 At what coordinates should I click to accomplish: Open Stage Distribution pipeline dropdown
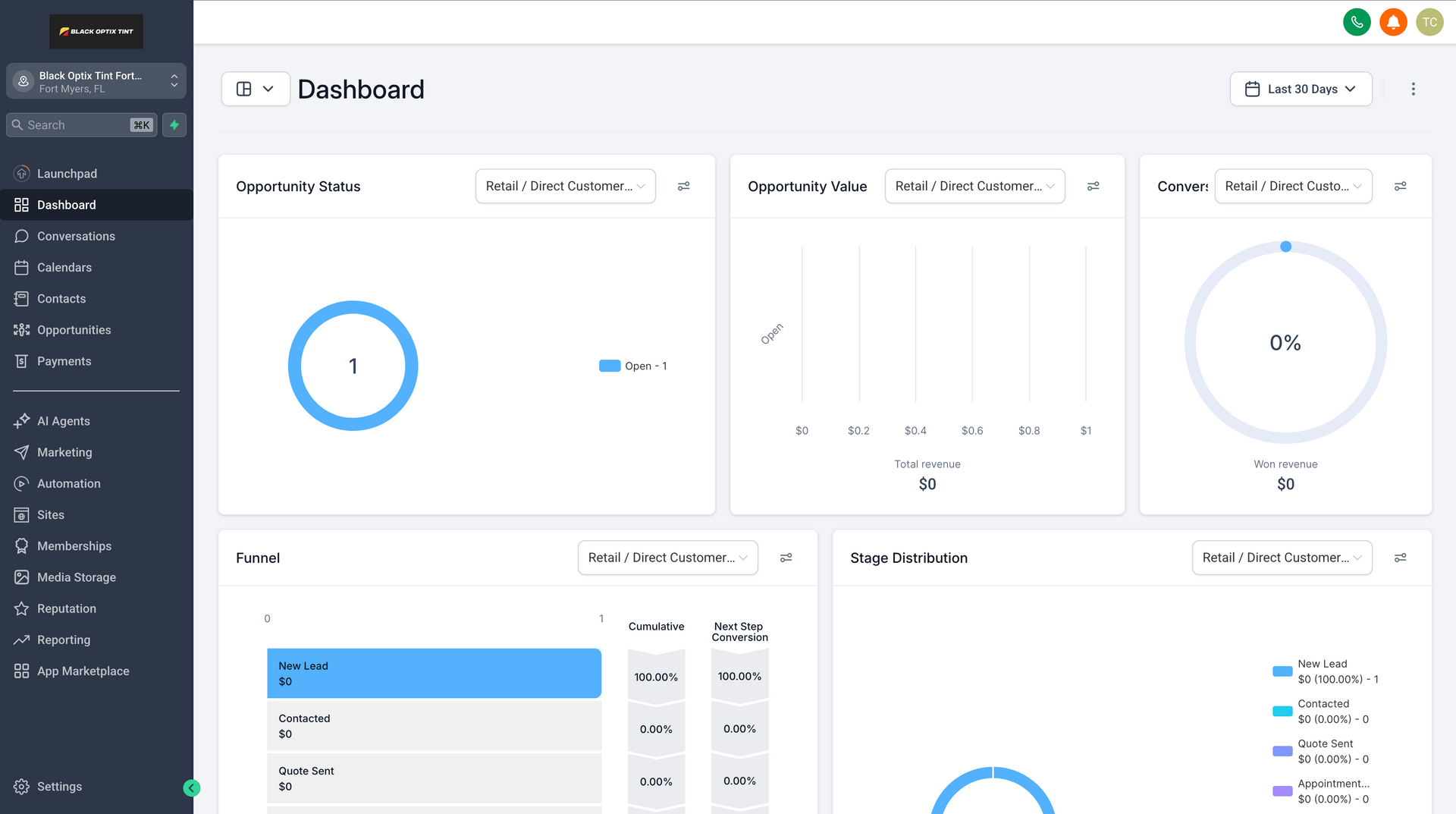click(1282, 558)
